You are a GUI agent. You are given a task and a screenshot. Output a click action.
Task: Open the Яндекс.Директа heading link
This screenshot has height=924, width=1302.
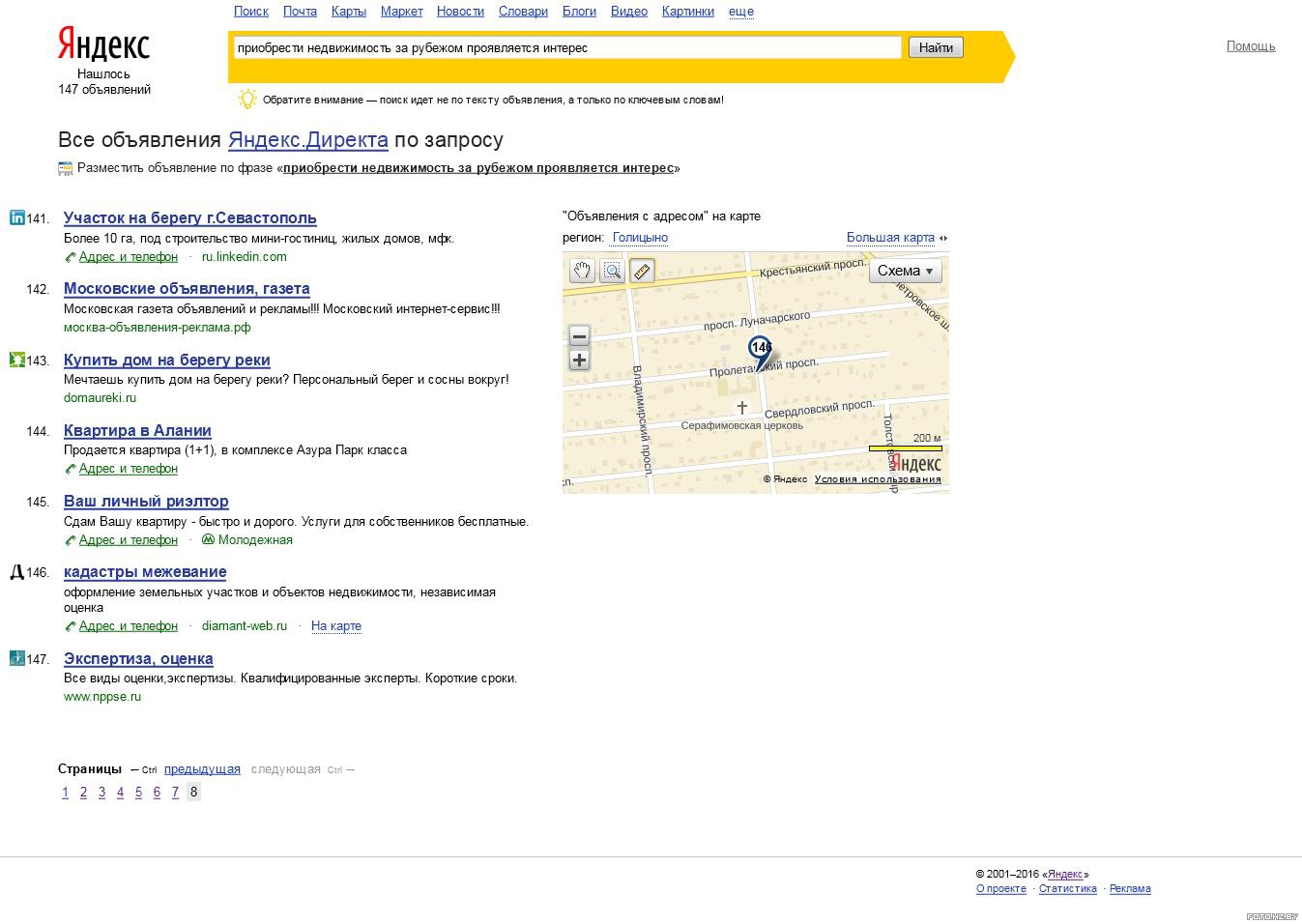tap(308, 140)
